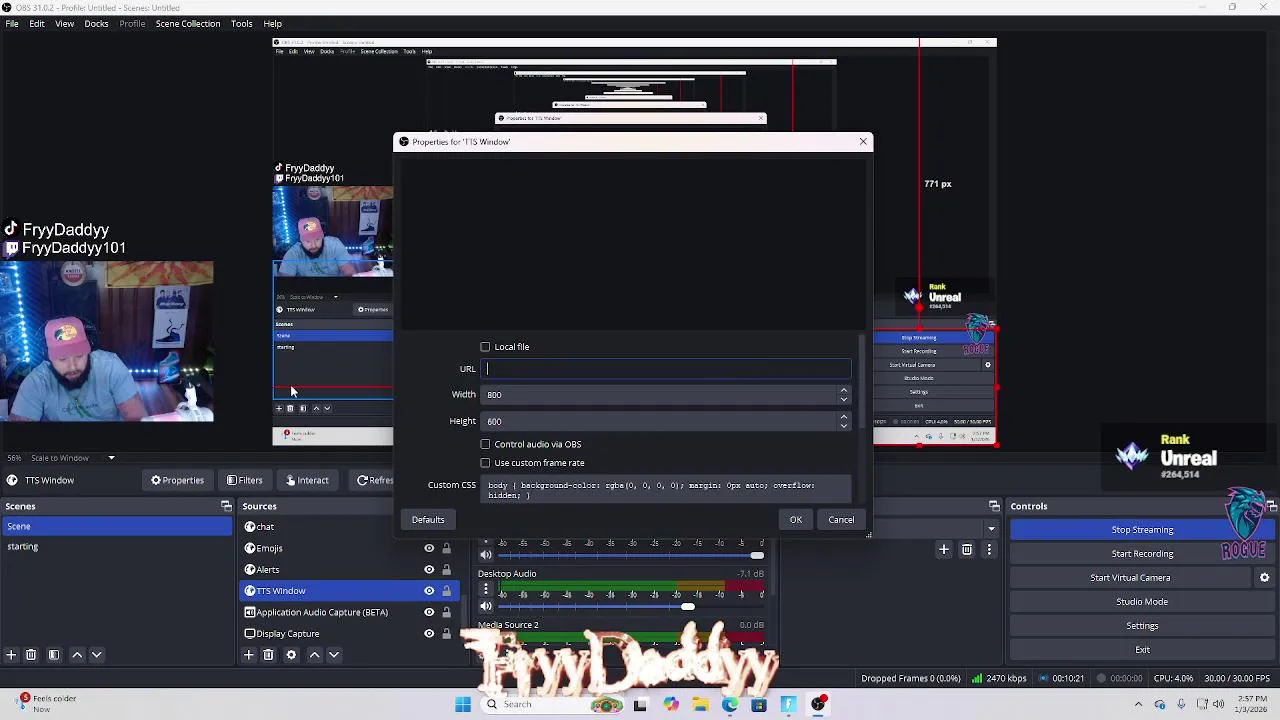Hide the Display Capture source

429,633
